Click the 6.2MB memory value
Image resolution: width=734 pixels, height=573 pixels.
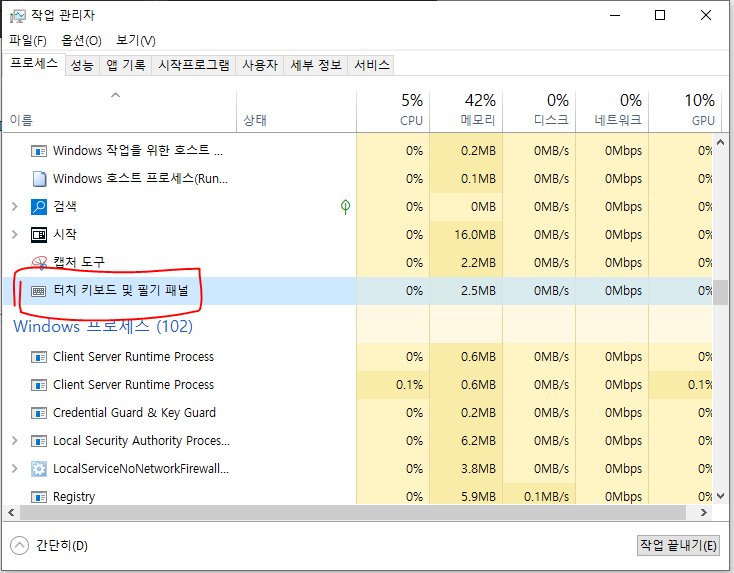(478, 441)
